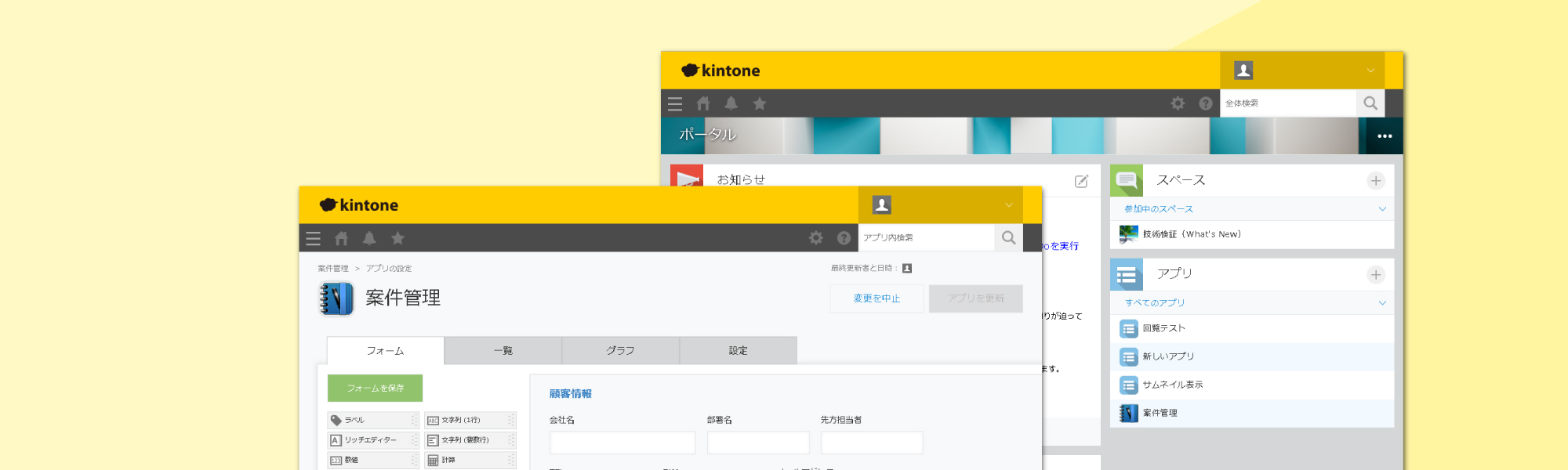Click the 先方担当者 input field

[x=872, y=443]
